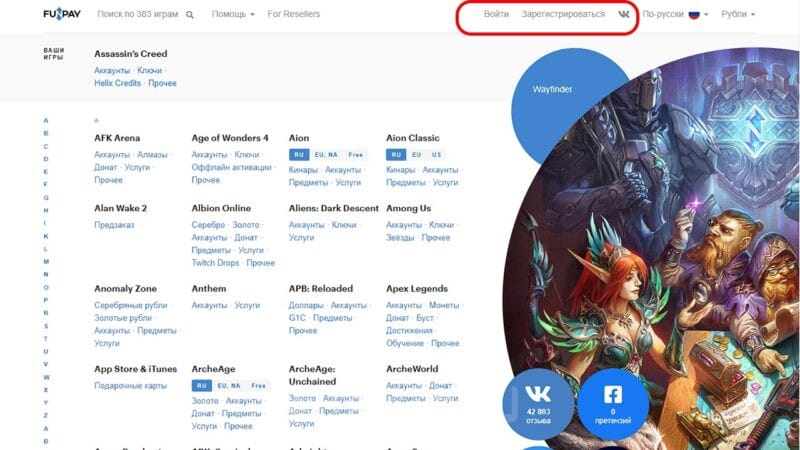Viewport: 800px width, 450px height.
Task: Open APB: Reloaded G1C link
Action: click(297, 318)
